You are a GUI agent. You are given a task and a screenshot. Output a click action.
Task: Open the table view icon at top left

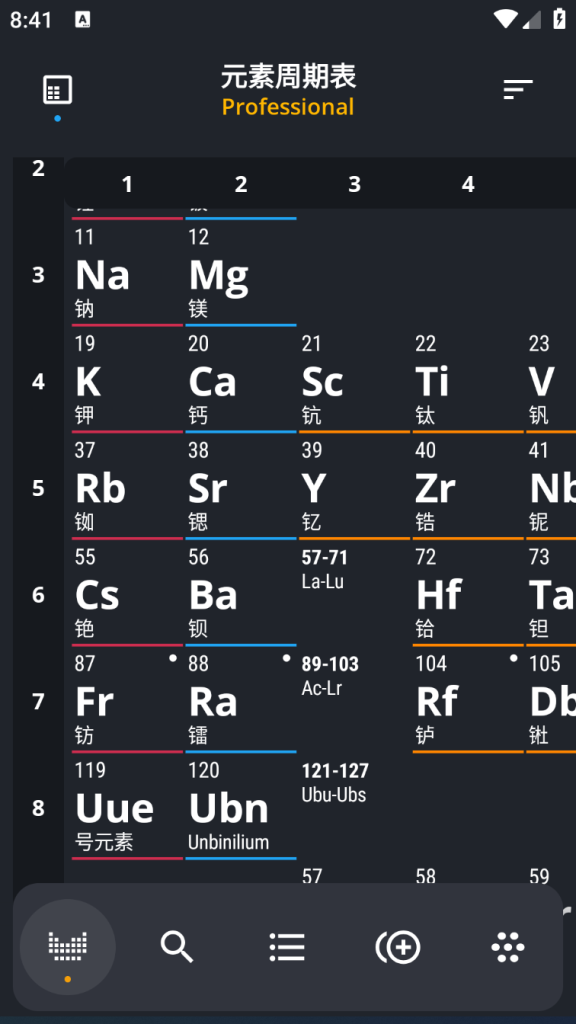pyautogui.click(x=57, y=90)
